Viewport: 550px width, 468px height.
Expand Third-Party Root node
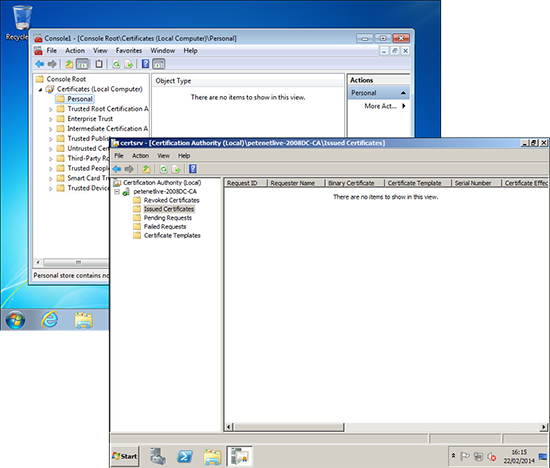pos(51,159)
